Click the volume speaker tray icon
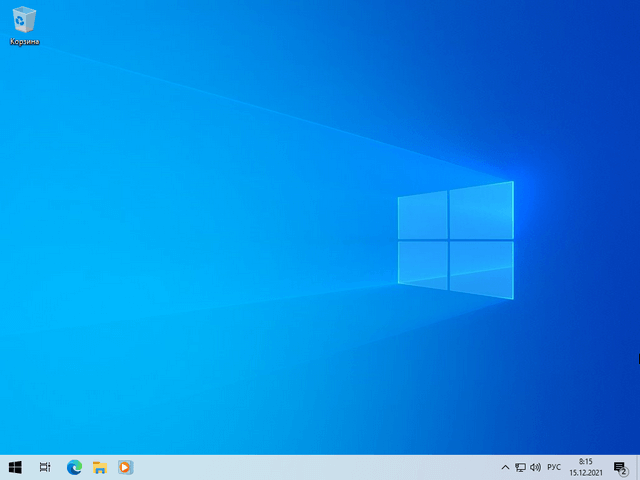640x480 pixels. coord(535,467)
